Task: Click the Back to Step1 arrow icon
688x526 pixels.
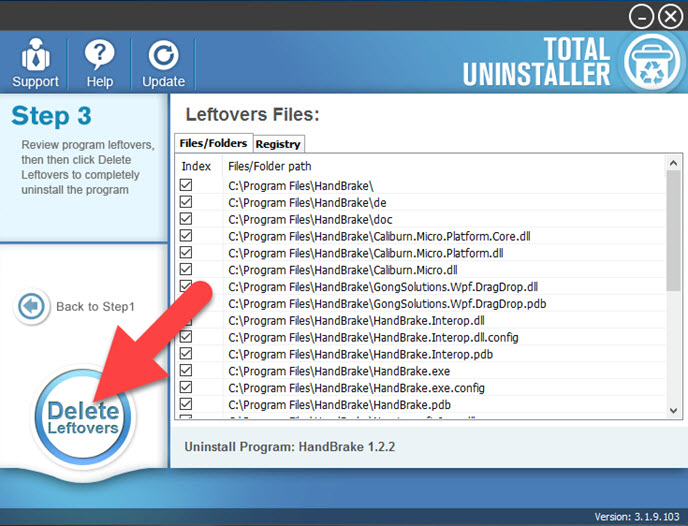Action: click(31, 306)
